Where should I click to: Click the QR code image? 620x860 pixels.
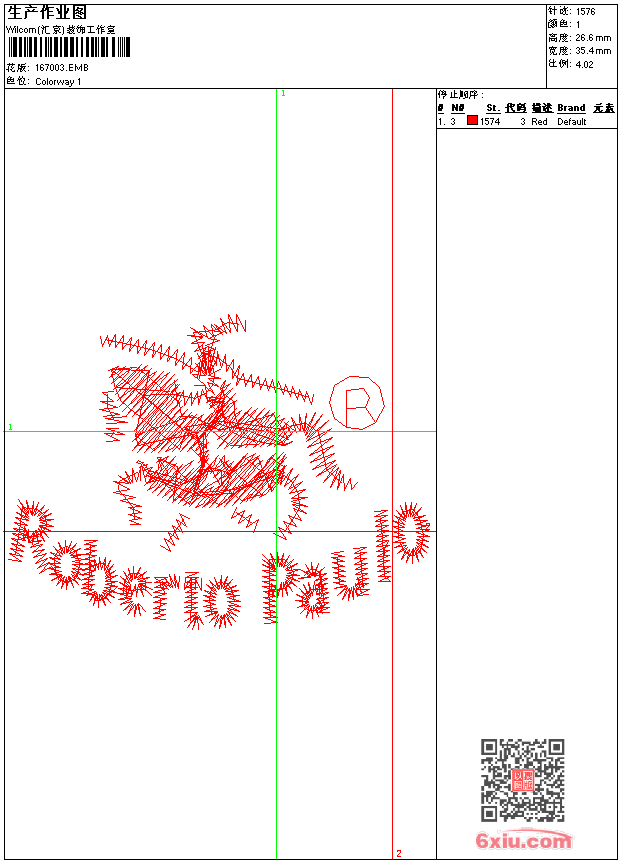point(522,780)
